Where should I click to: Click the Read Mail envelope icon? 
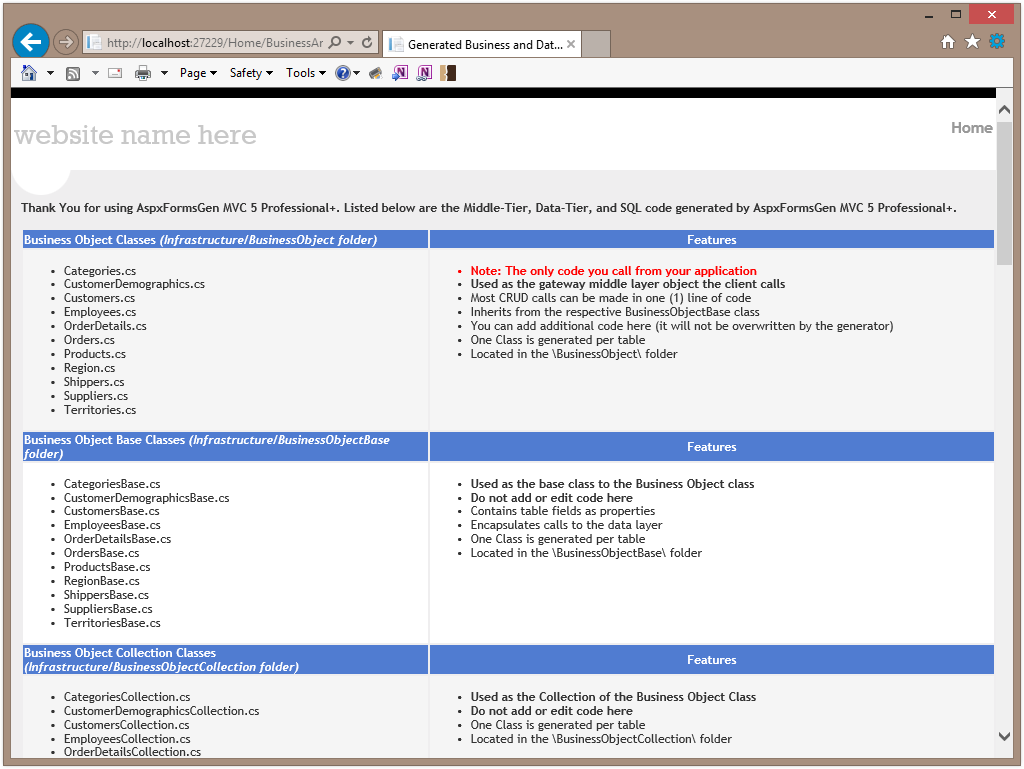point(115,73)
